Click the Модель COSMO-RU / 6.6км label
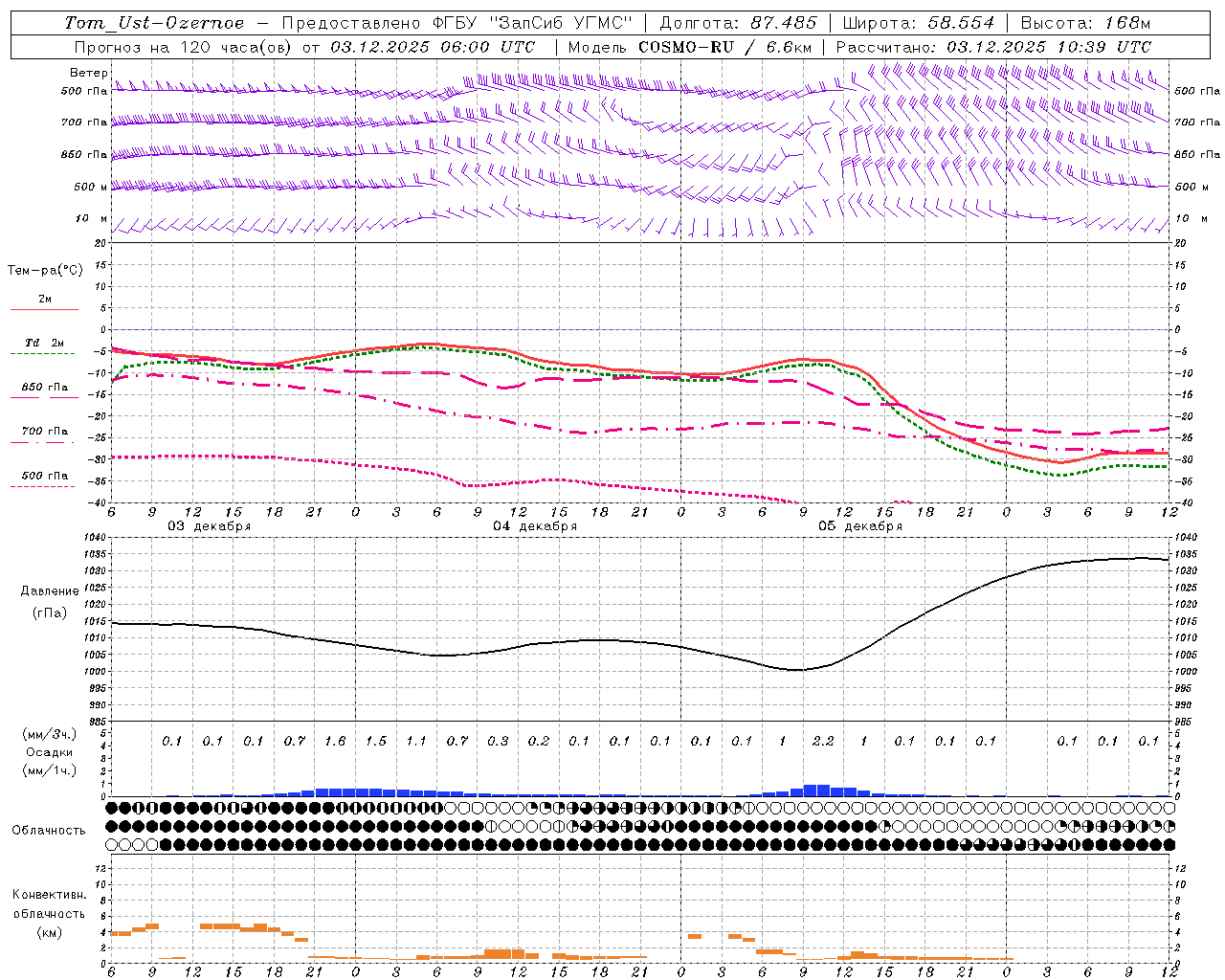 pyautogui.click(x=689, y=47)
